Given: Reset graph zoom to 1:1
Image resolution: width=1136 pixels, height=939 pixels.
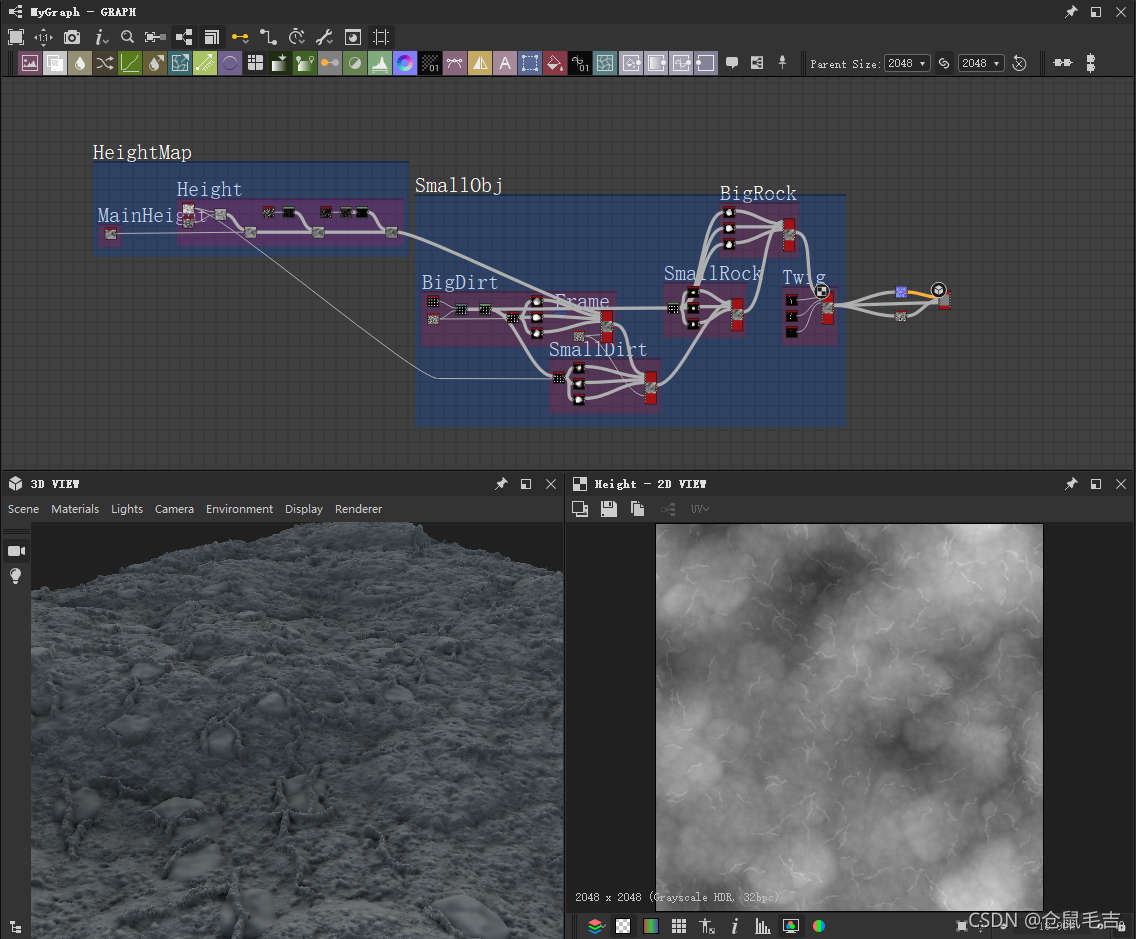Looking at the screenshot, I should click(x=43, y=37).
